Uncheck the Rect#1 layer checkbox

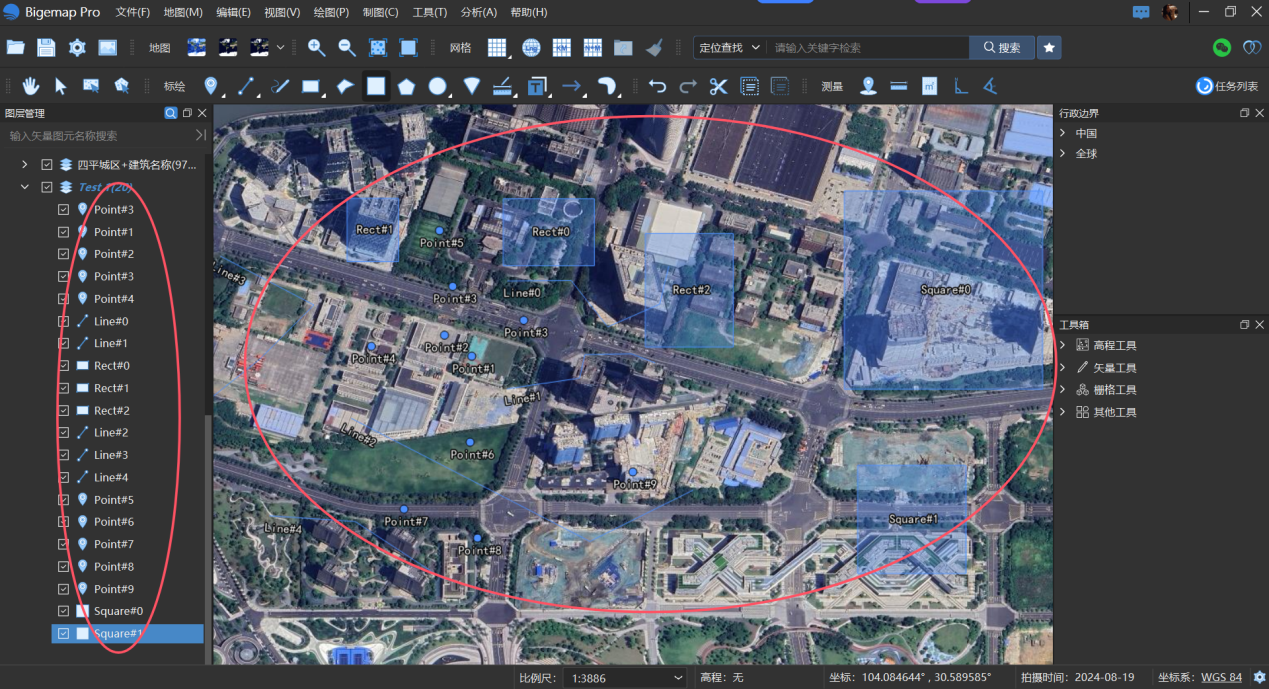[64, 388]
